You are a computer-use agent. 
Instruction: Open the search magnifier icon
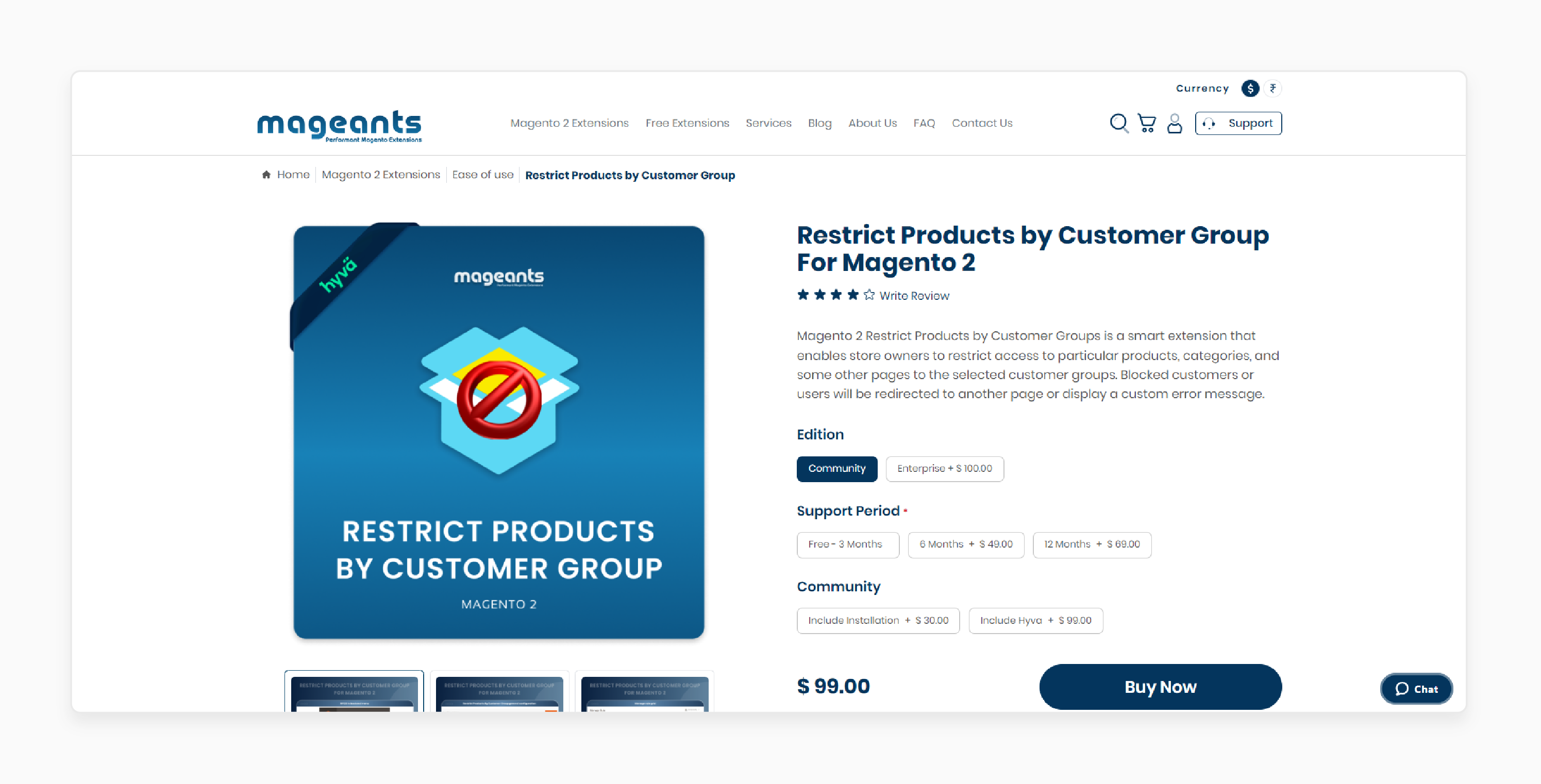1119,123
